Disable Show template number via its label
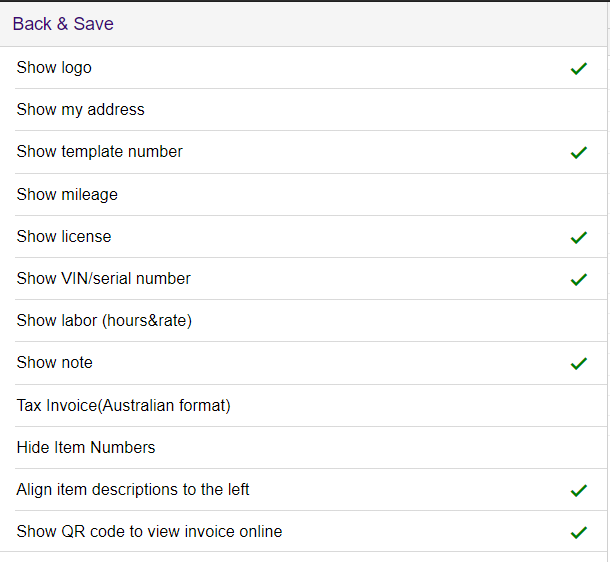The width and height of the screenshot is (610, 562). click(x=100, y=152)
